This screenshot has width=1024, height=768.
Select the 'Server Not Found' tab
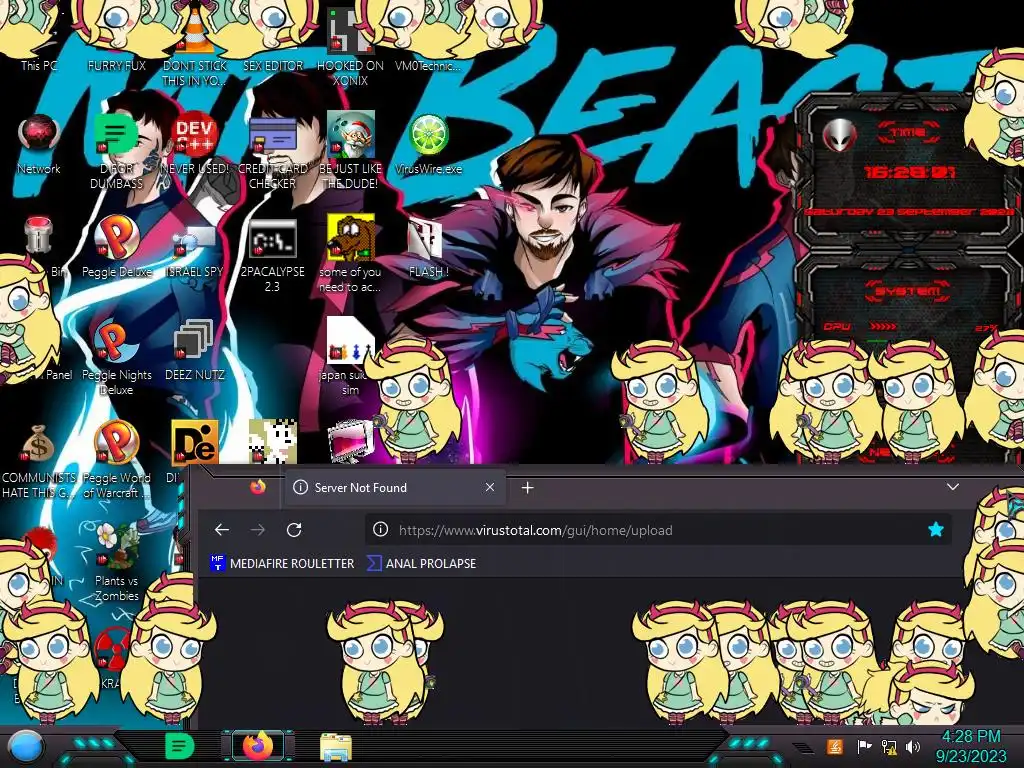tap(395, 487)
